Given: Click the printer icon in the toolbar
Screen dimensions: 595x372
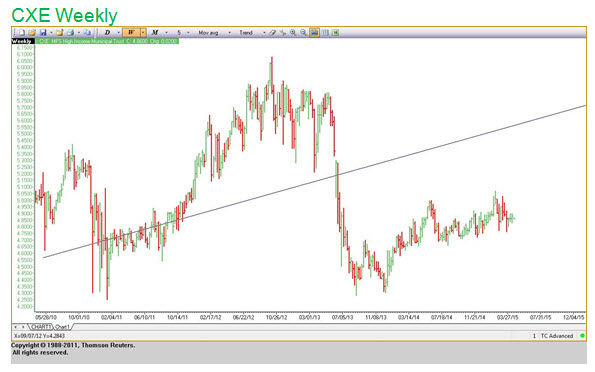Looking at the screenshot, I should coord(71,33).
